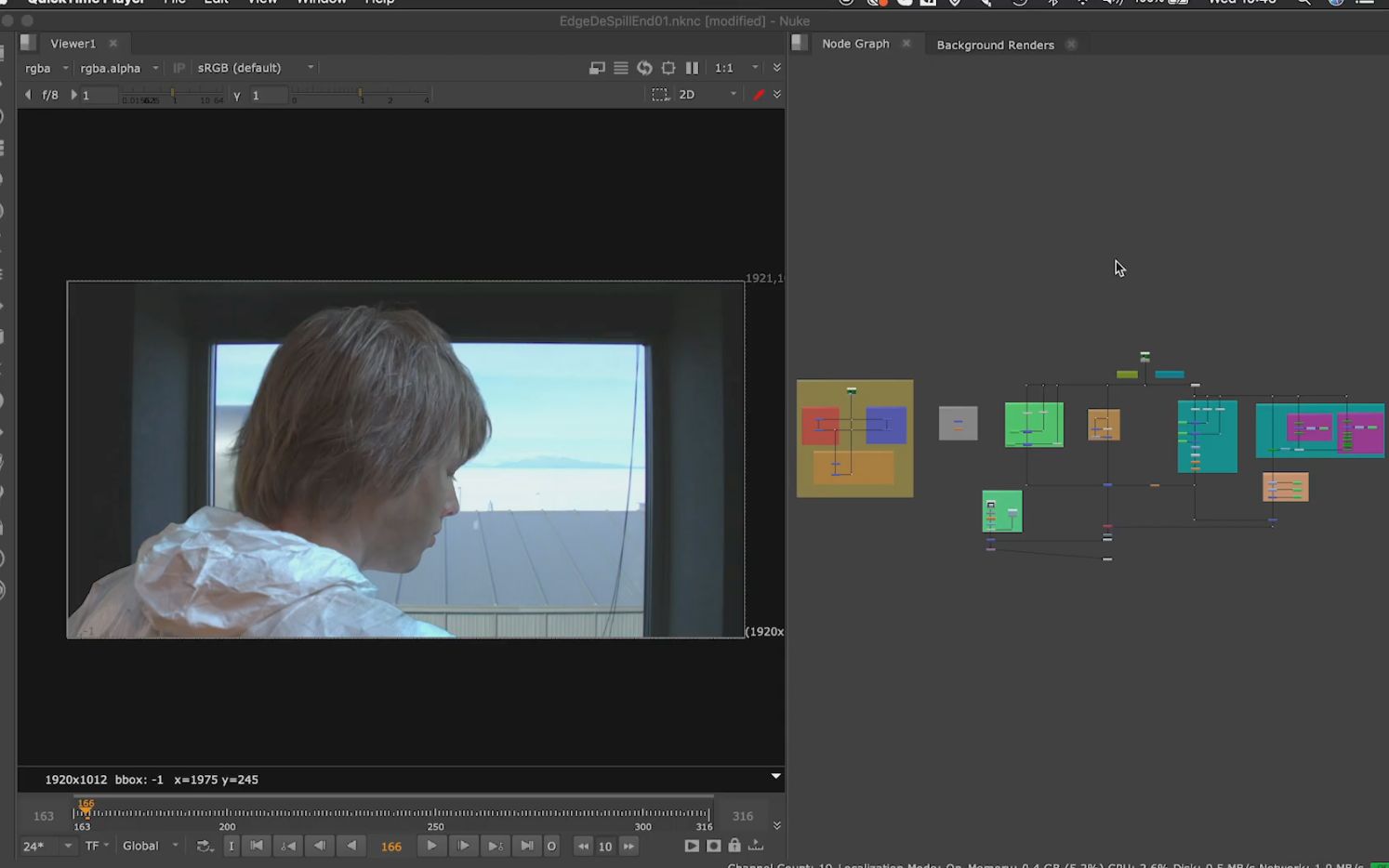Click the red paint stroke icon

click(x=759, y=95)
